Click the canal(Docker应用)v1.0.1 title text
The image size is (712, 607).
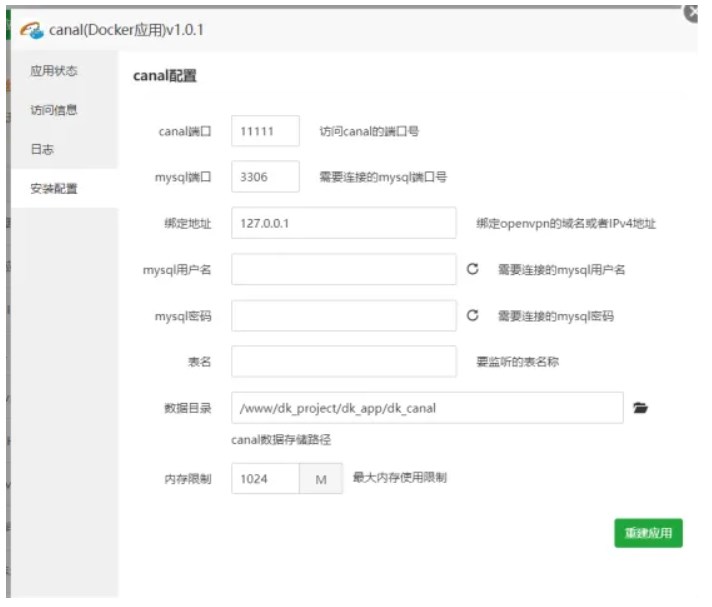point(127,31)
